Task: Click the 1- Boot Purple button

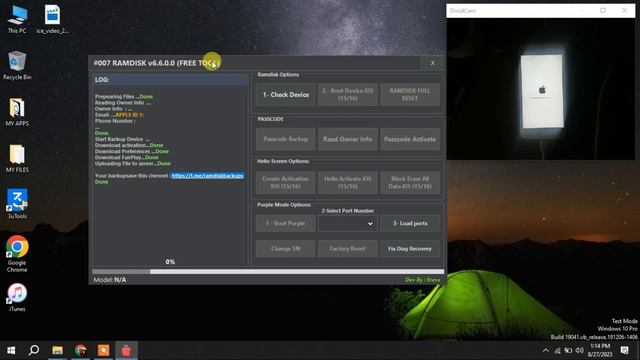Action: pyautogui.click(x=286, y=224)
